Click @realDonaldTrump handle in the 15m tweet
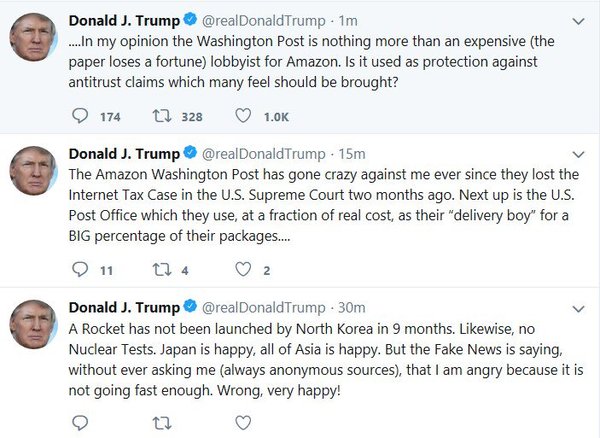This screenshot has width=600, height=438. click(264, 154)
